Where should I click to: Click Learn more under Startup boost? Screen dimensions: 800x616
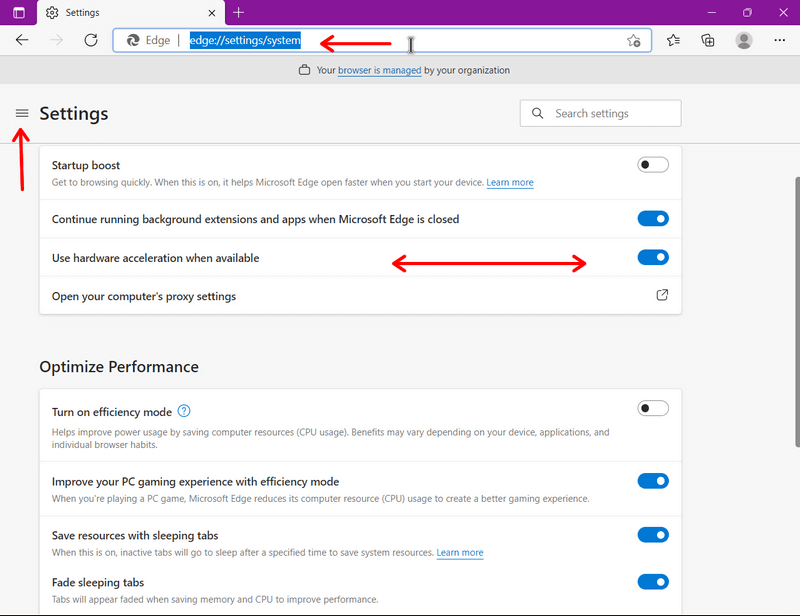click(510, 182)
